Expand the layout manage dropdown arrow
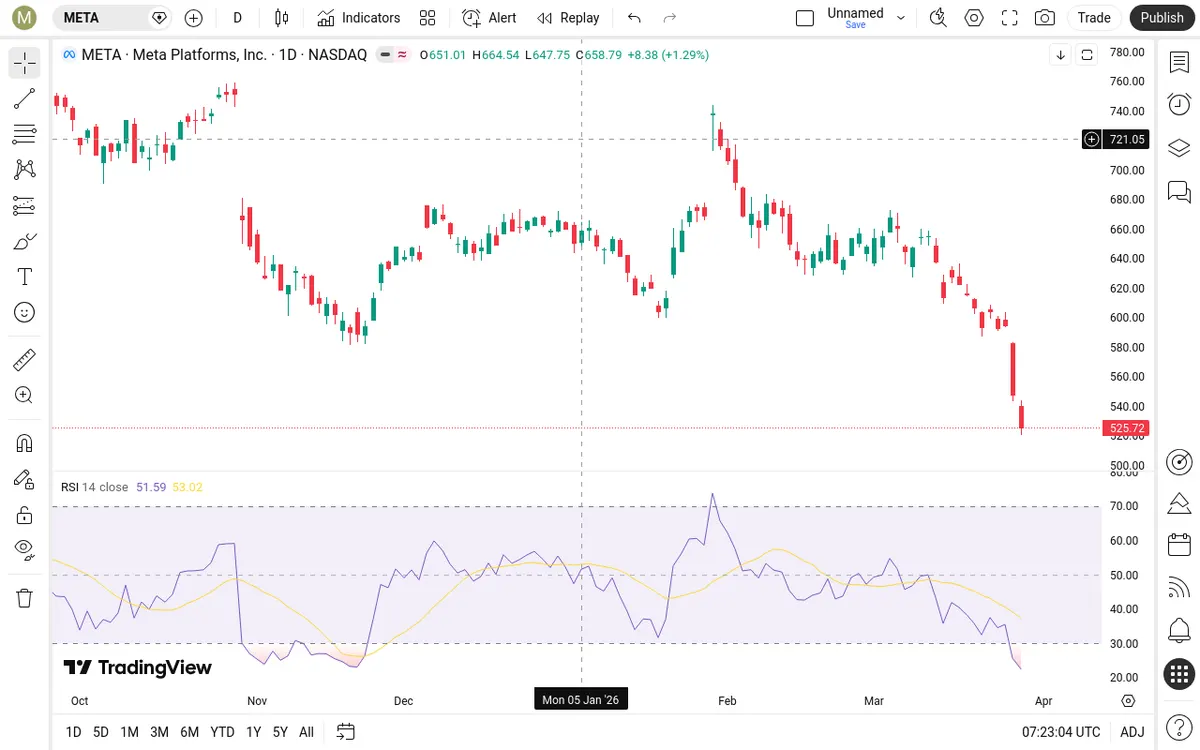The width and height of the screenshot is (1200, 750). (901, 17)
